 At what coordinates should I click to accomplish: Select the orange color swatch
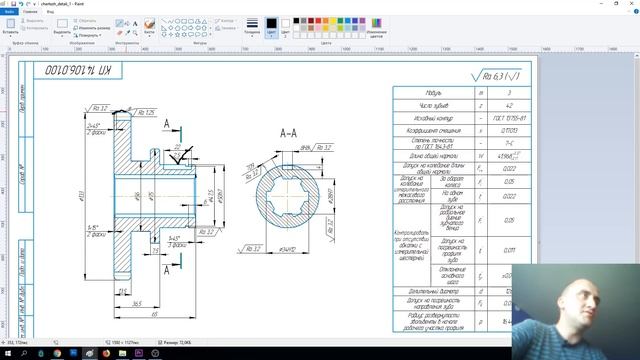pos(326,20)
